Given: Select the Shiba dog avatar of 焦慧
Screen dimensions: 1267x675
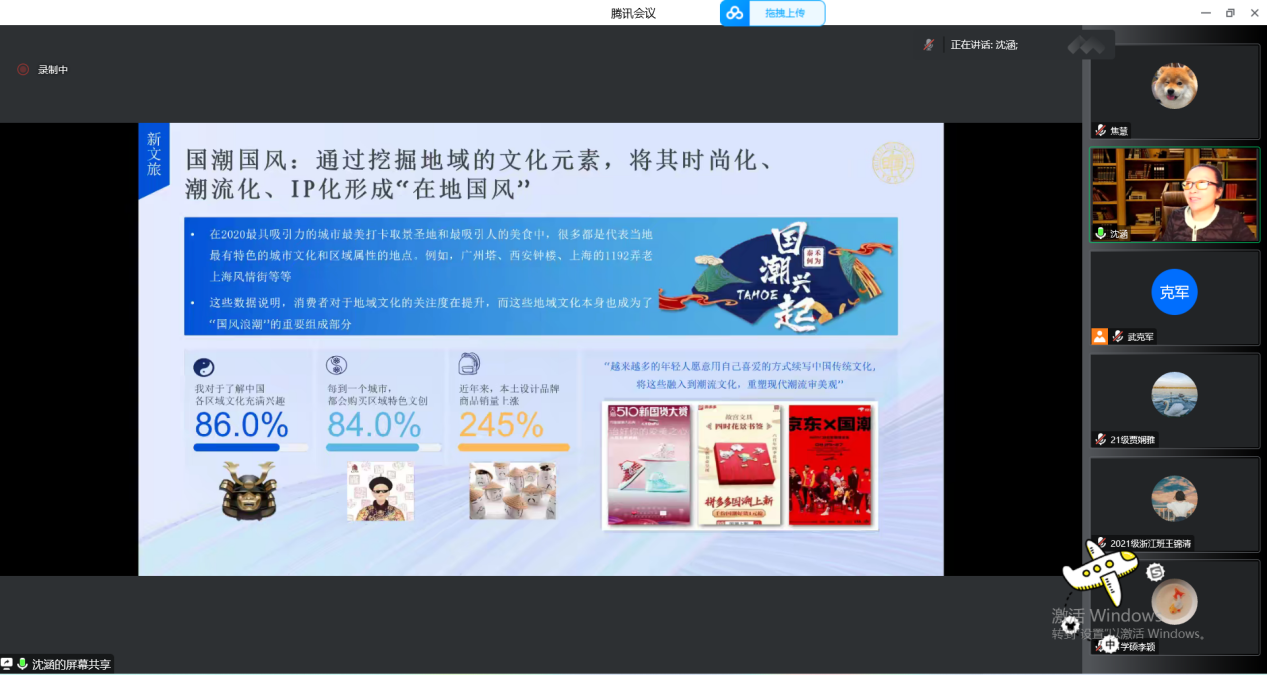Looking at the screenshot, I should (1174, 86).
